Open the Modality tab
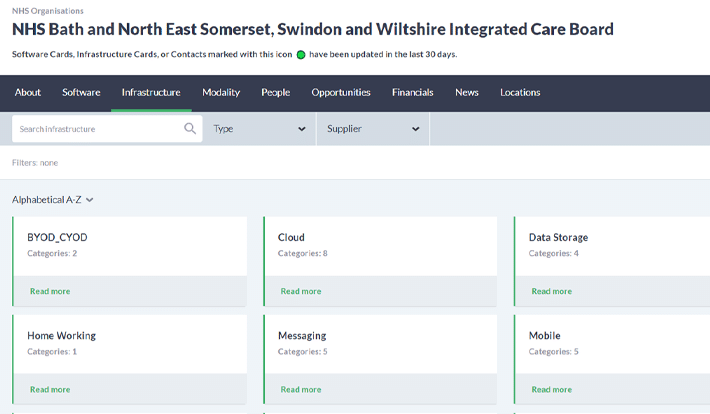 (221, 93)
